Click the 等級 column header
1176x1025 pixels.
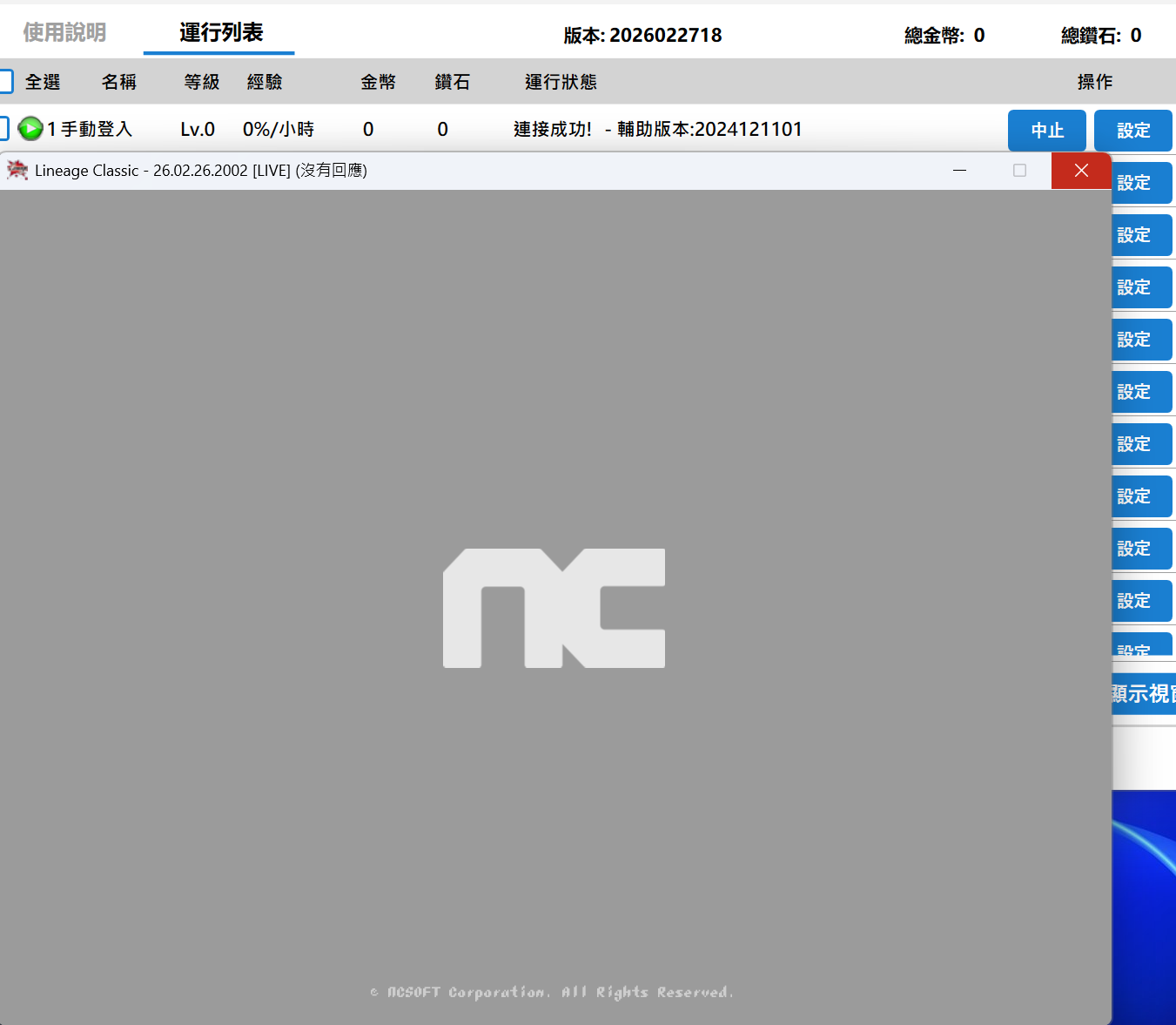pos(202,82)
